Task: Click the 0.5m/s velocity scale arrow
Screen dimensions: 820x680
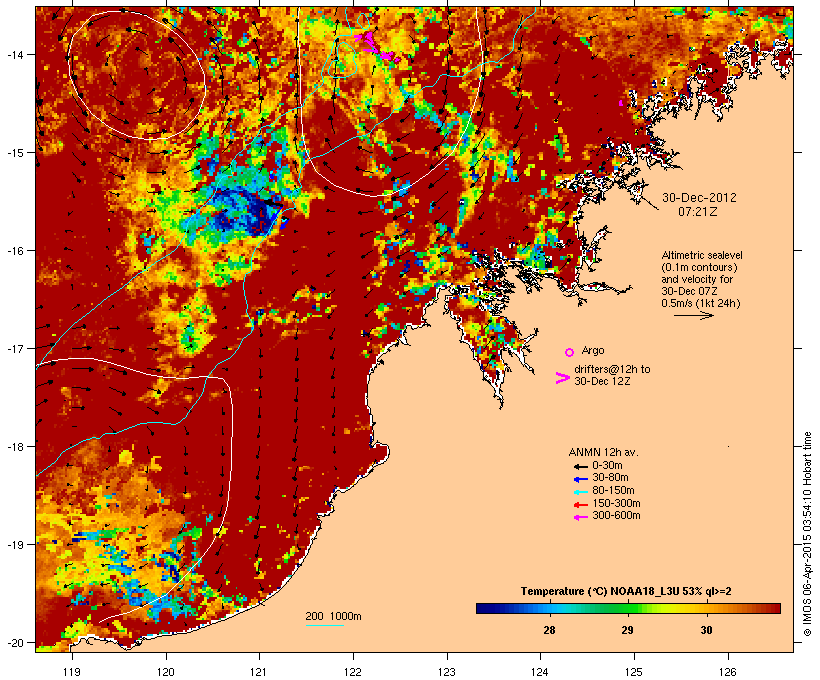Action: tap(693, 315)
